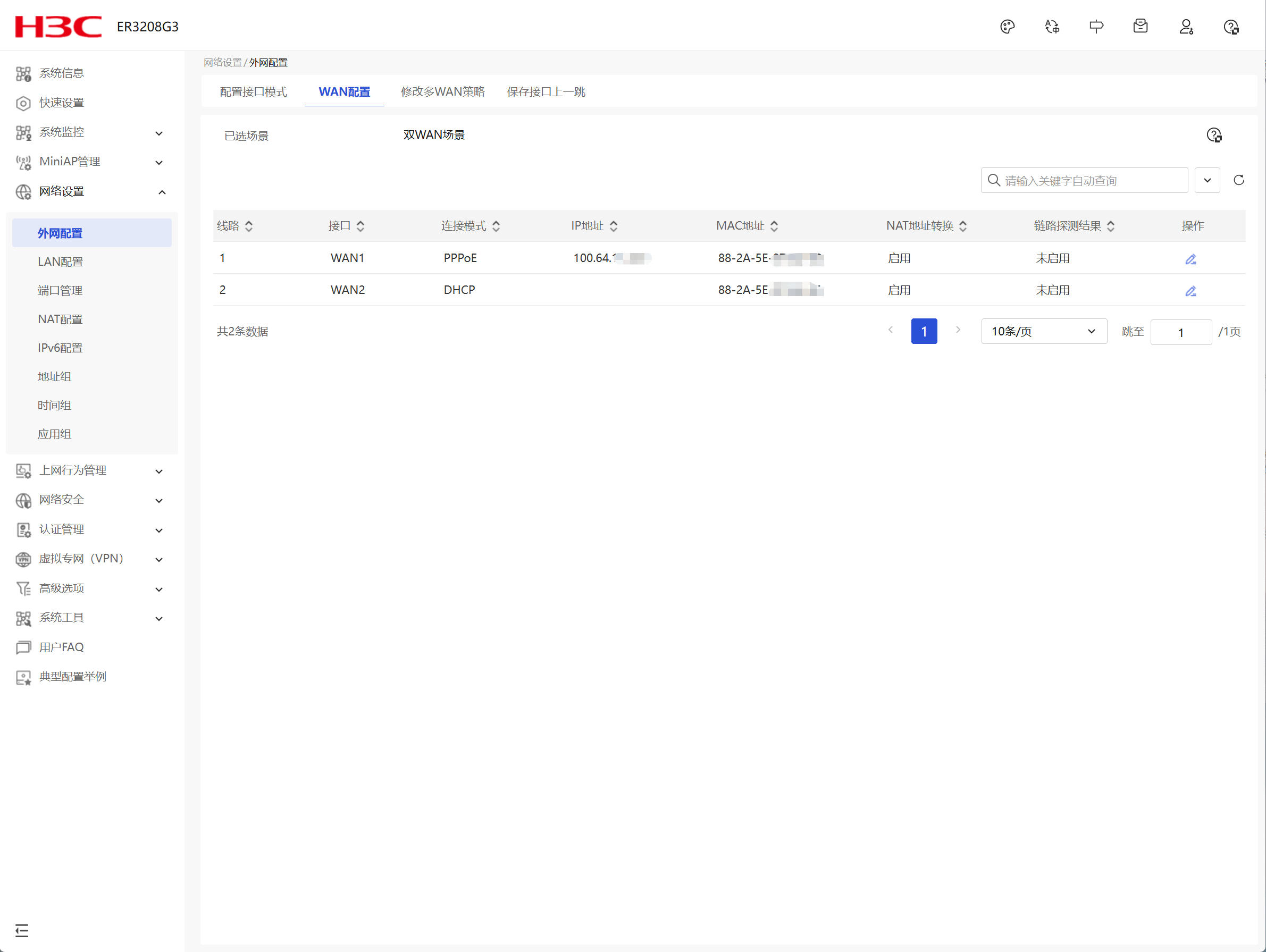Click the edit icon for WAN1 row

(1190, 259)
